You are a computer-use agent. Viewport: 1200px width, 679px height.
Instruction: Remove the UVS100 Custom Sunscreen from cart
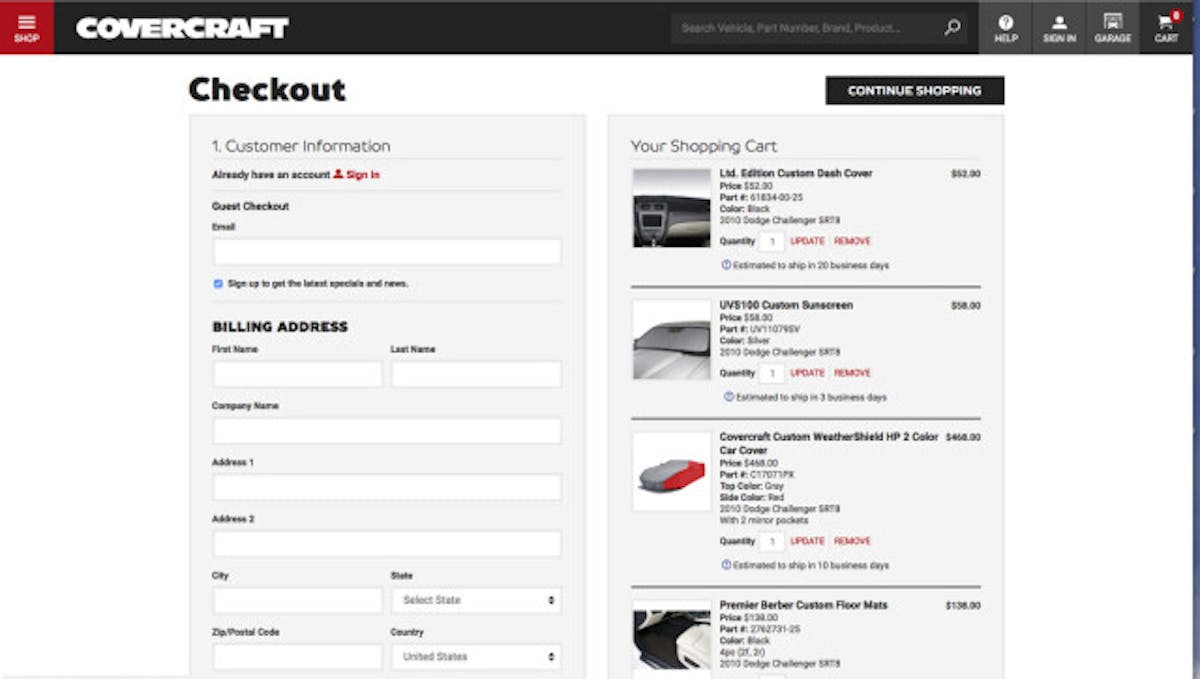tap(852, 372)
